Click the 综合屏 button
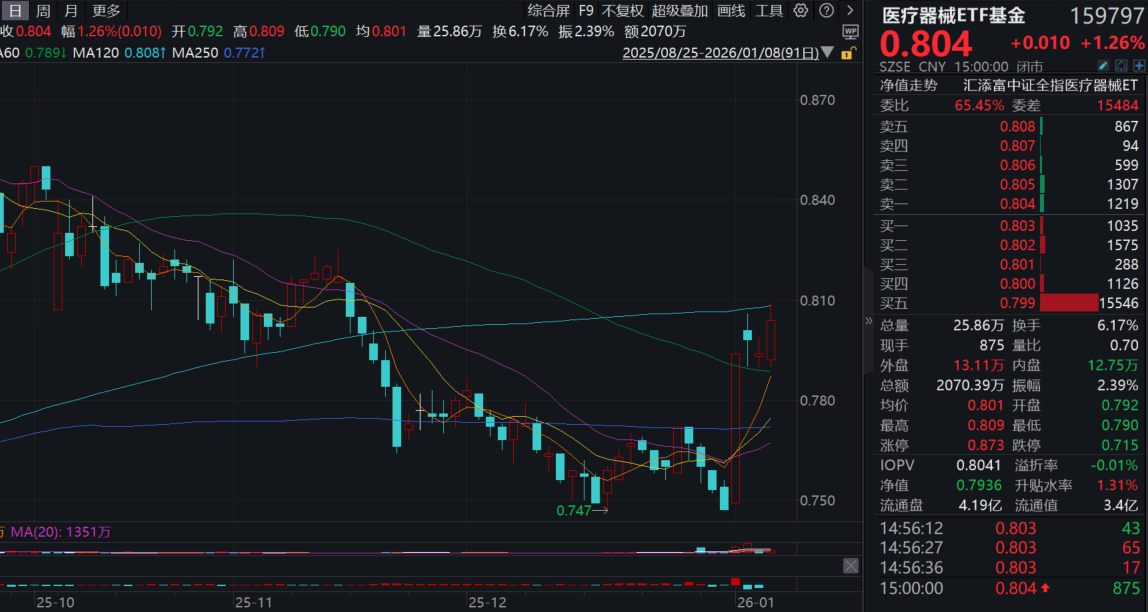 pos(548,11)
